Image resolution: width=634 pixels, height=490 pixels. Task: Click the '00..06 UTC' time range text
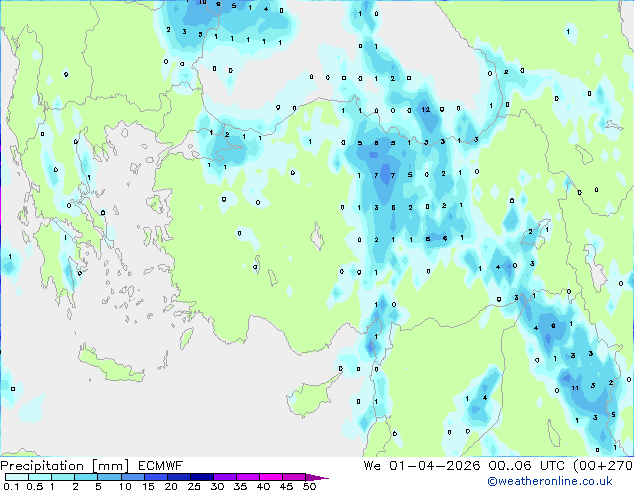[x=525, y=466]
